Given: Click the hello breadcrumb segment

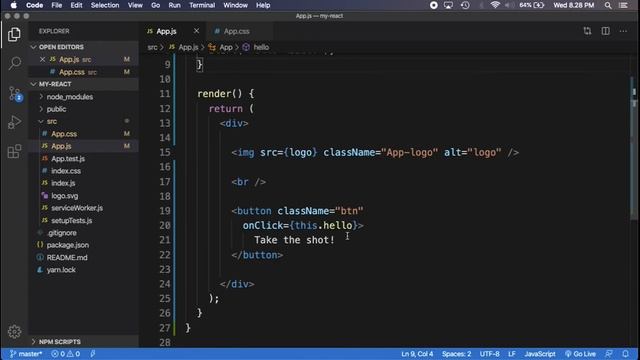Looking at the screenshot, I should point(261,47).
